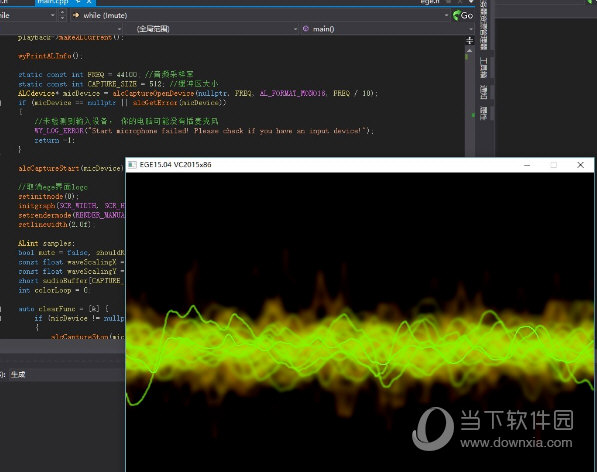
Task: Maximize the EGE15.04 VC2015x86 window
Action: tap(554, 165)
